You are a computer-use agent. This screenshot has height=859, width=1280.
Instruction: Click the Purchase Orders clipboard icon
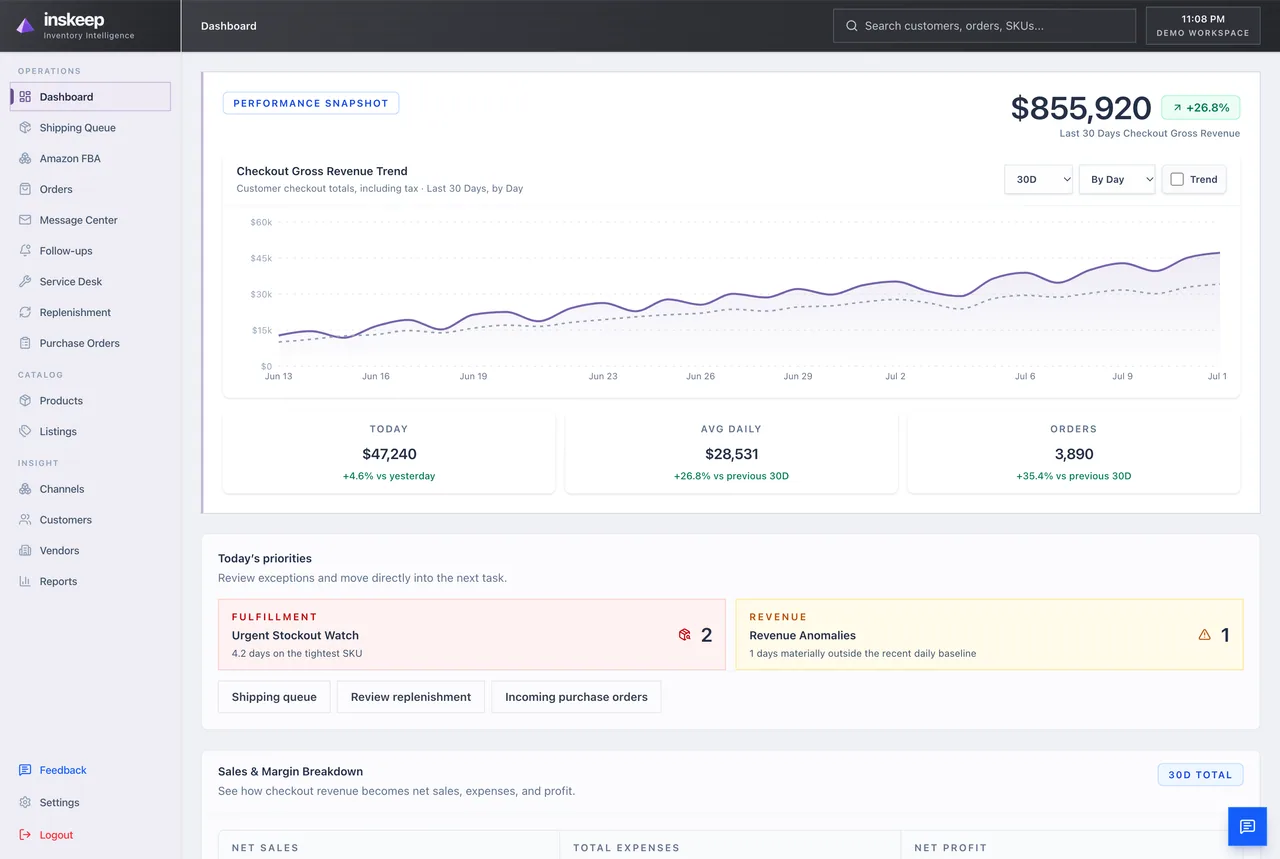pyautogui.click(x=25, y=343)
